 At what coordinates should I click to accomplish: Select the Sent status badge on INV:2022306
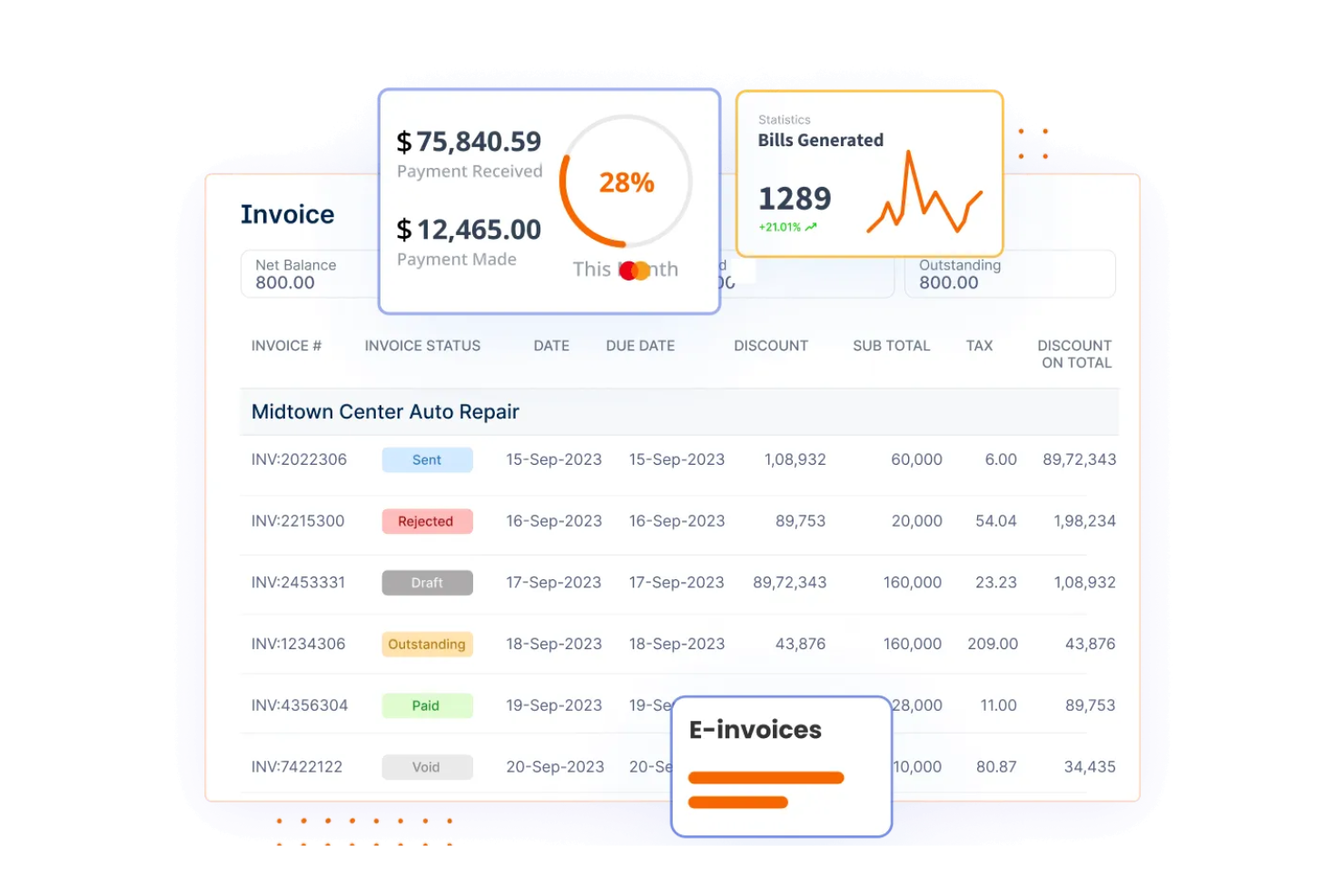pos(427,459)
